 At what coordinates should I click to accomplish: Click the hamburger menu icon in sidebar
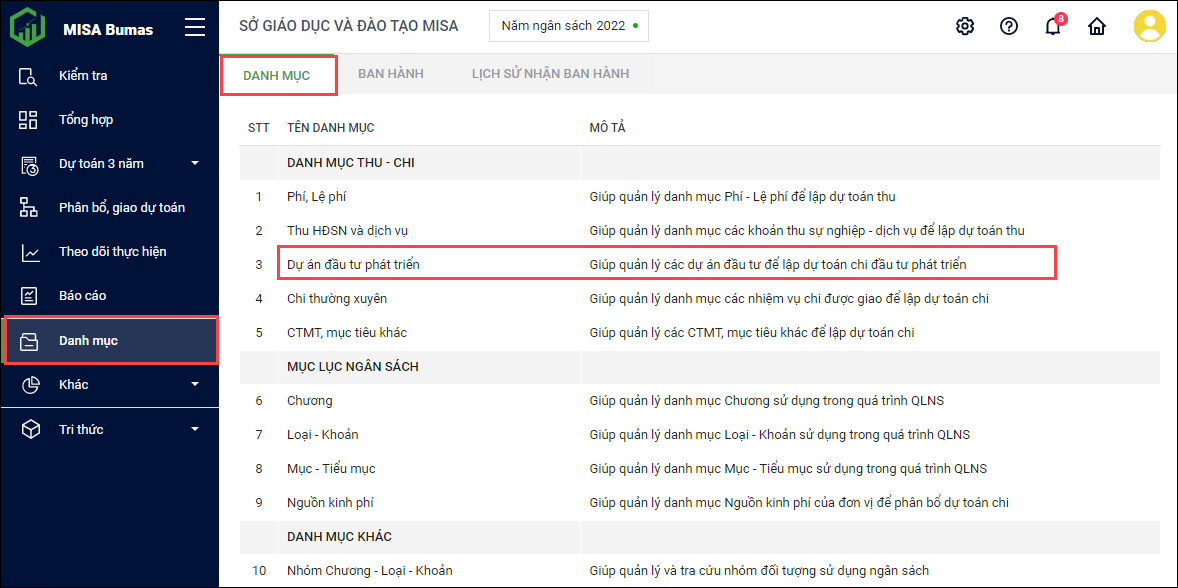[x=195, y=28]
